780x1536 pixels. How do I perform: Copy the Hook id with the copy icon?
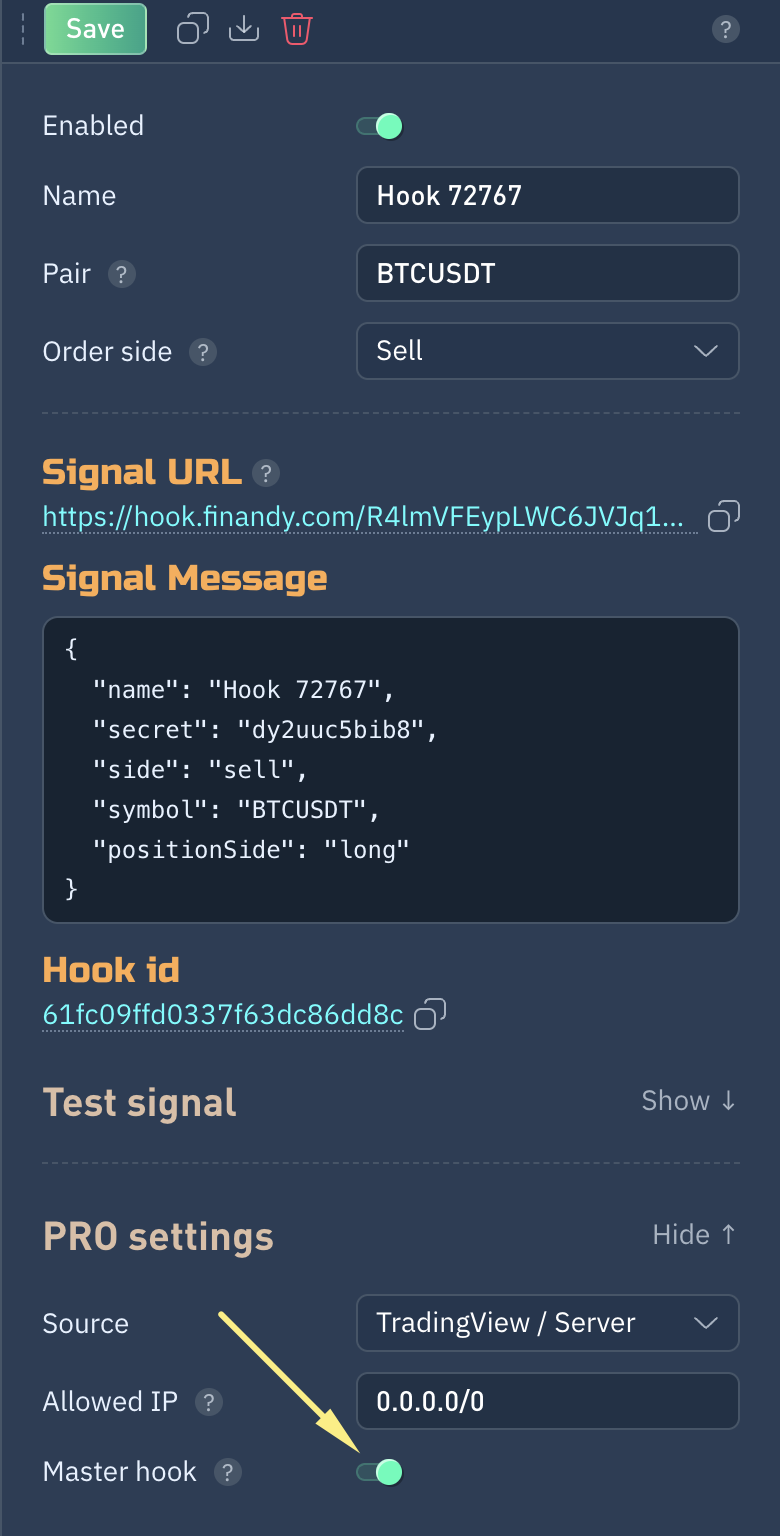click(x=429, y=1014)
